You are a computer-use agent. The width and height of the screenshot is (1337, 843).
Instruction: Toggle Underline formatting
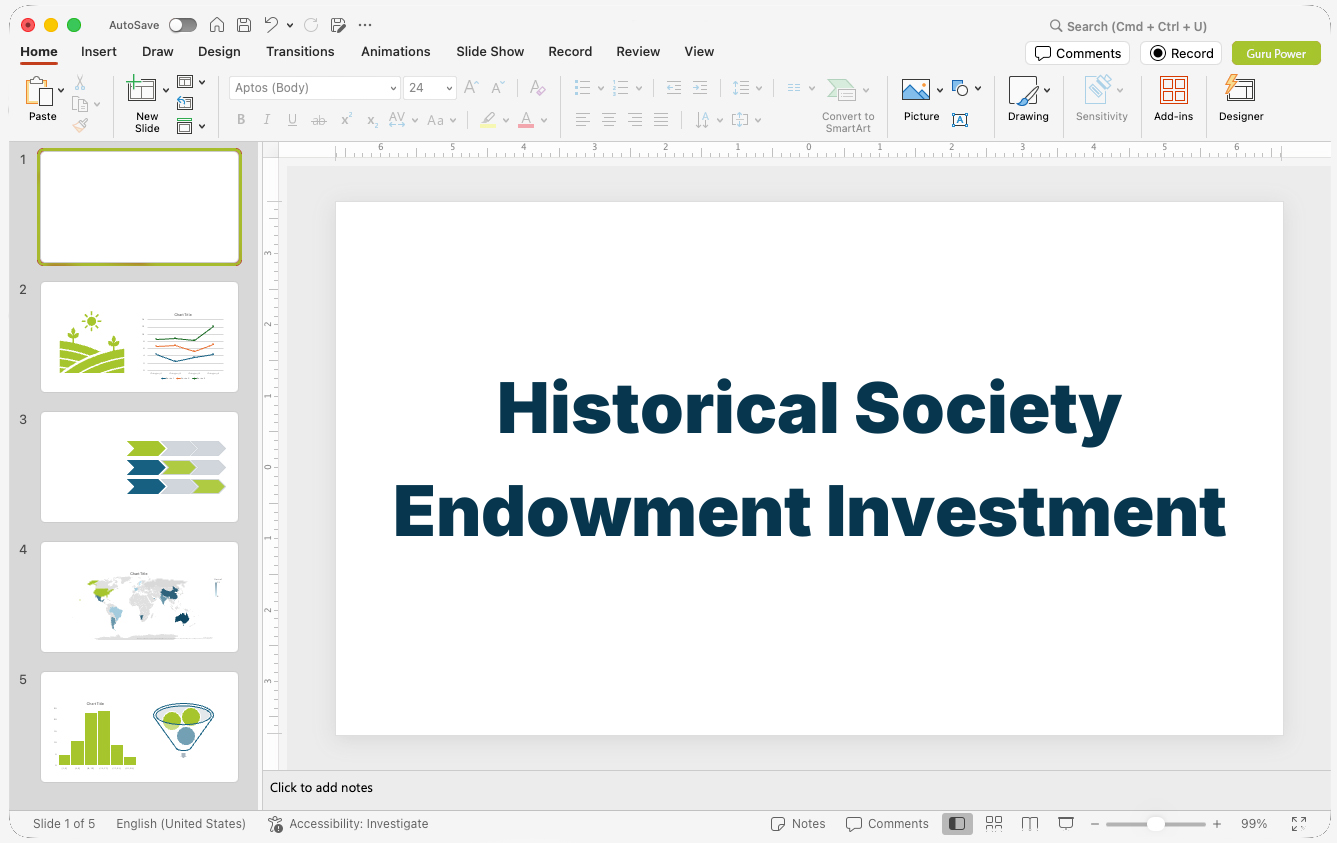tap(293, 120)
